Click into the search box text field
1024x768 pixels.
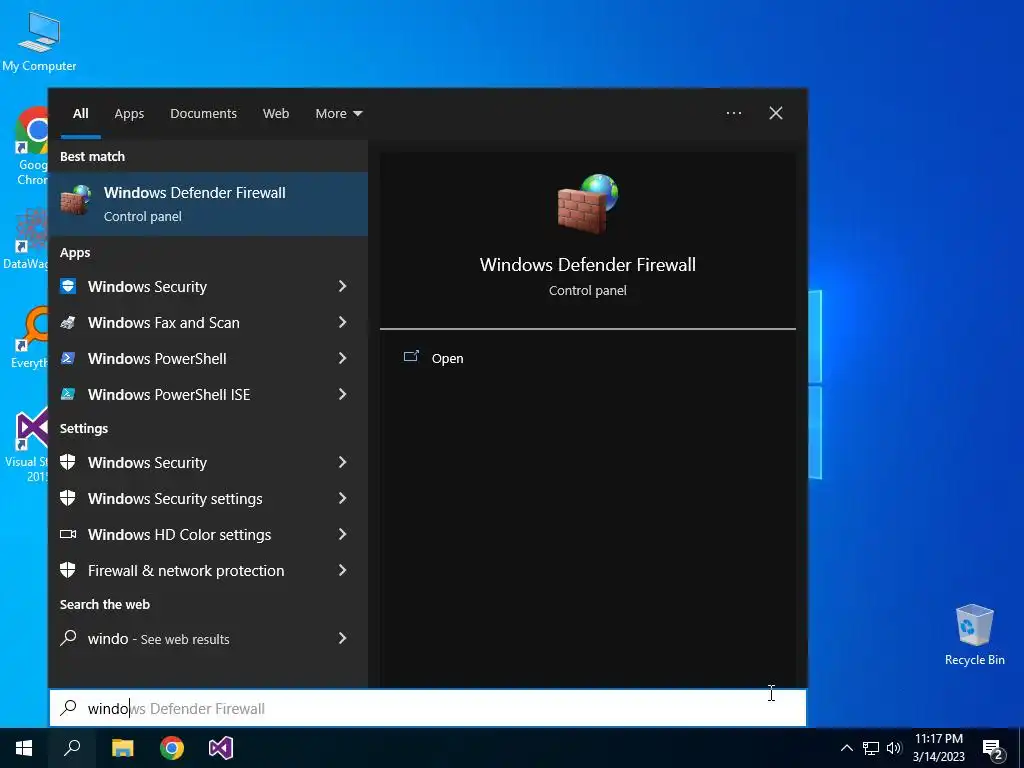(428, 708)
